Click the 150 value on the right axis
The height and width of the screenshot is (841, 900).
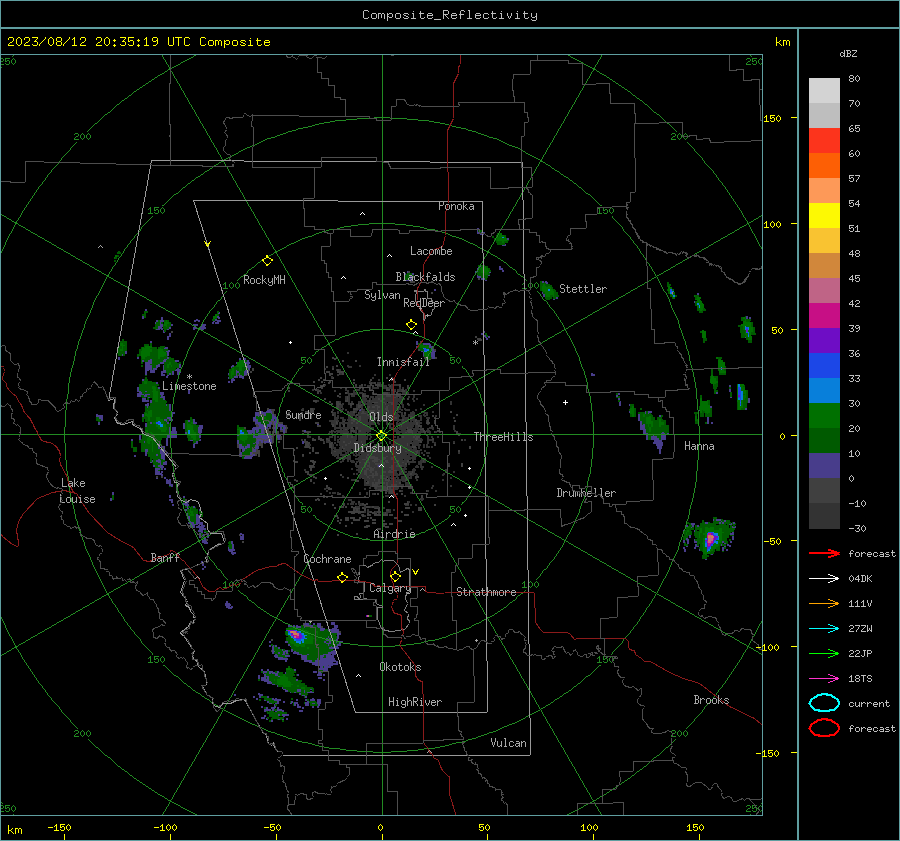pos(773,118)
